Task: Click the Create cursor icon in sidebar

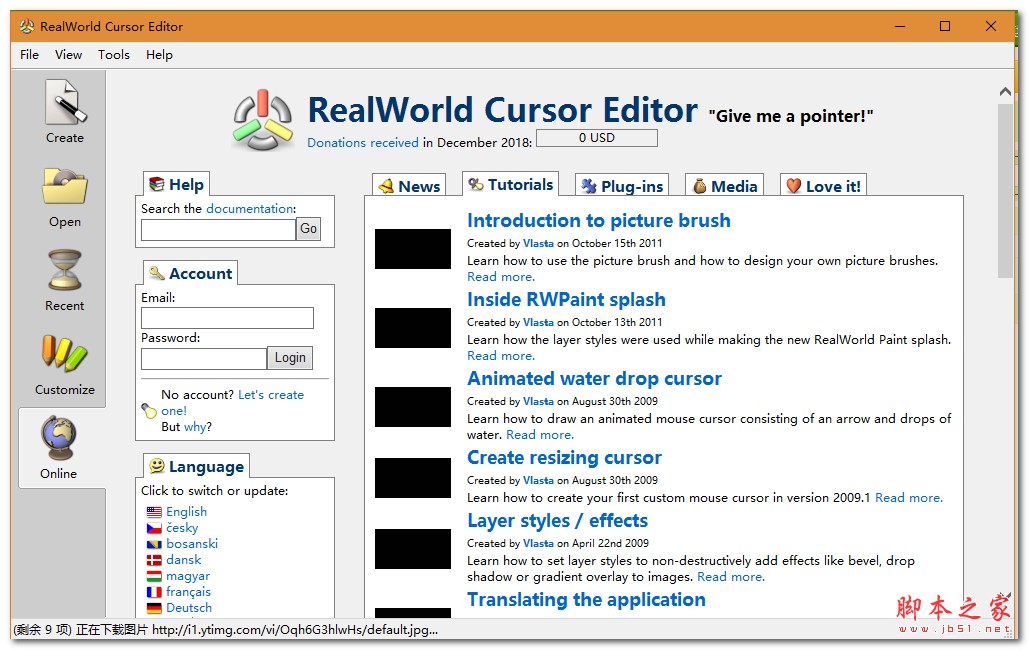Action: [64, 104]
